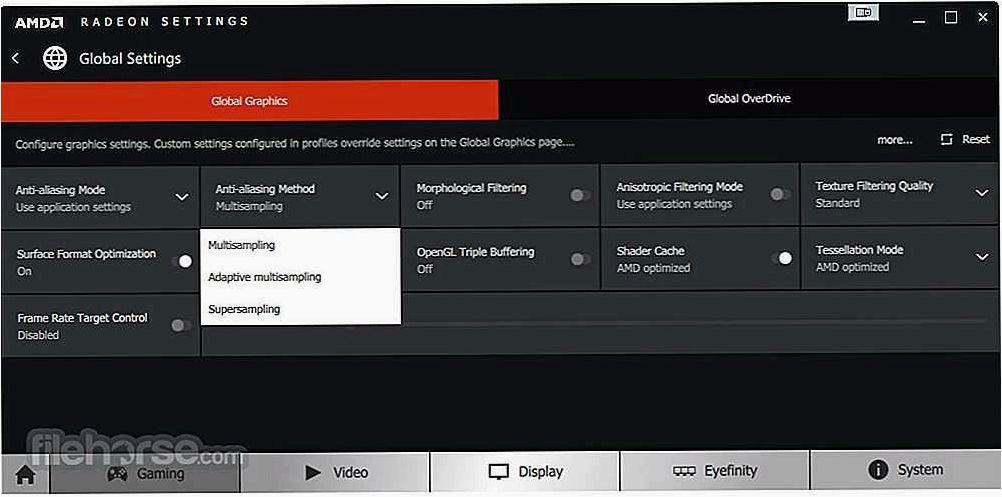Click the Display monitor icon
1002x497 pixels.
[498, 472]
